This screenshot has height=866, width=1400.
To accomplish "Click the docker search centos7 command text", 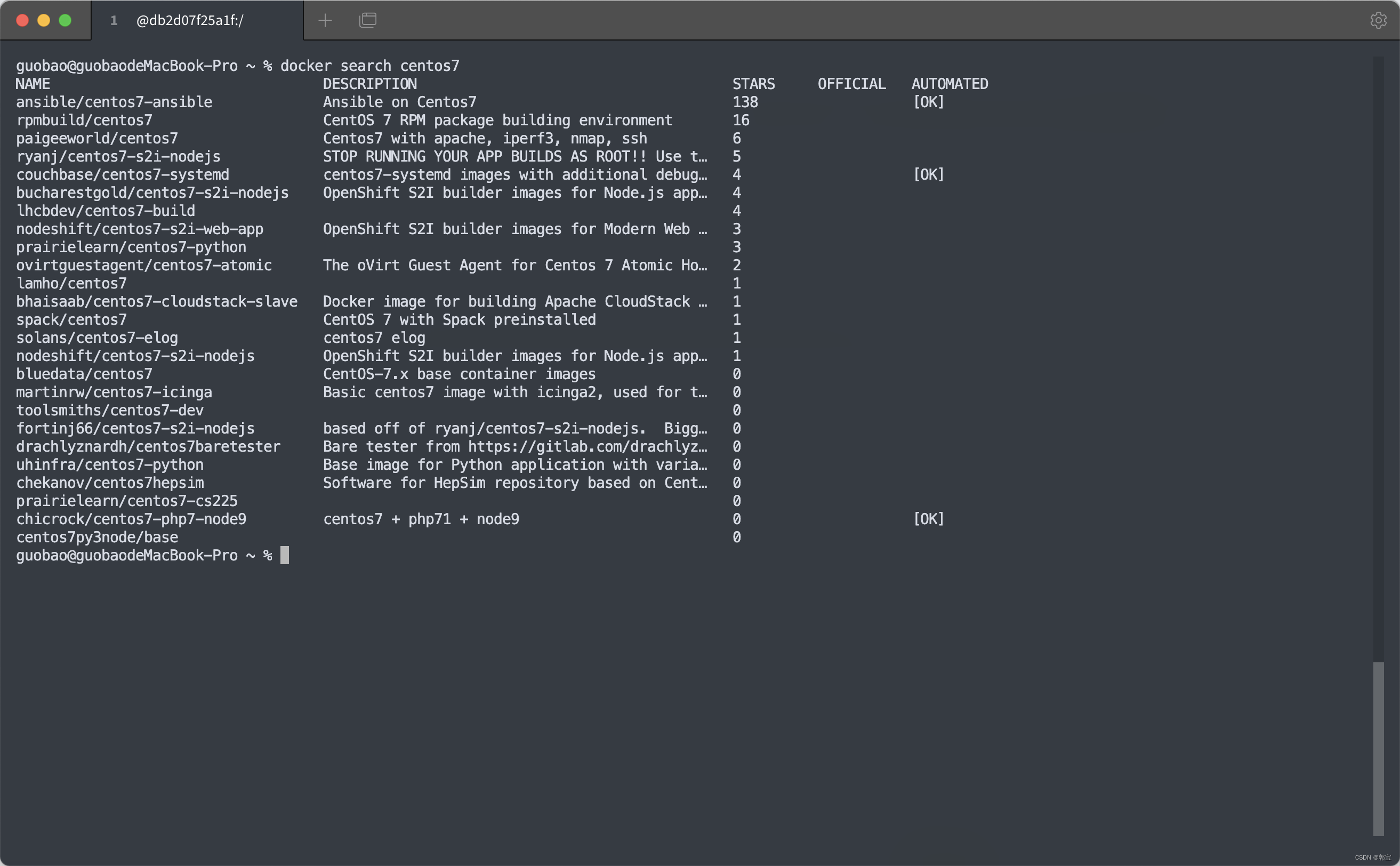I will [x=371, y=65].
